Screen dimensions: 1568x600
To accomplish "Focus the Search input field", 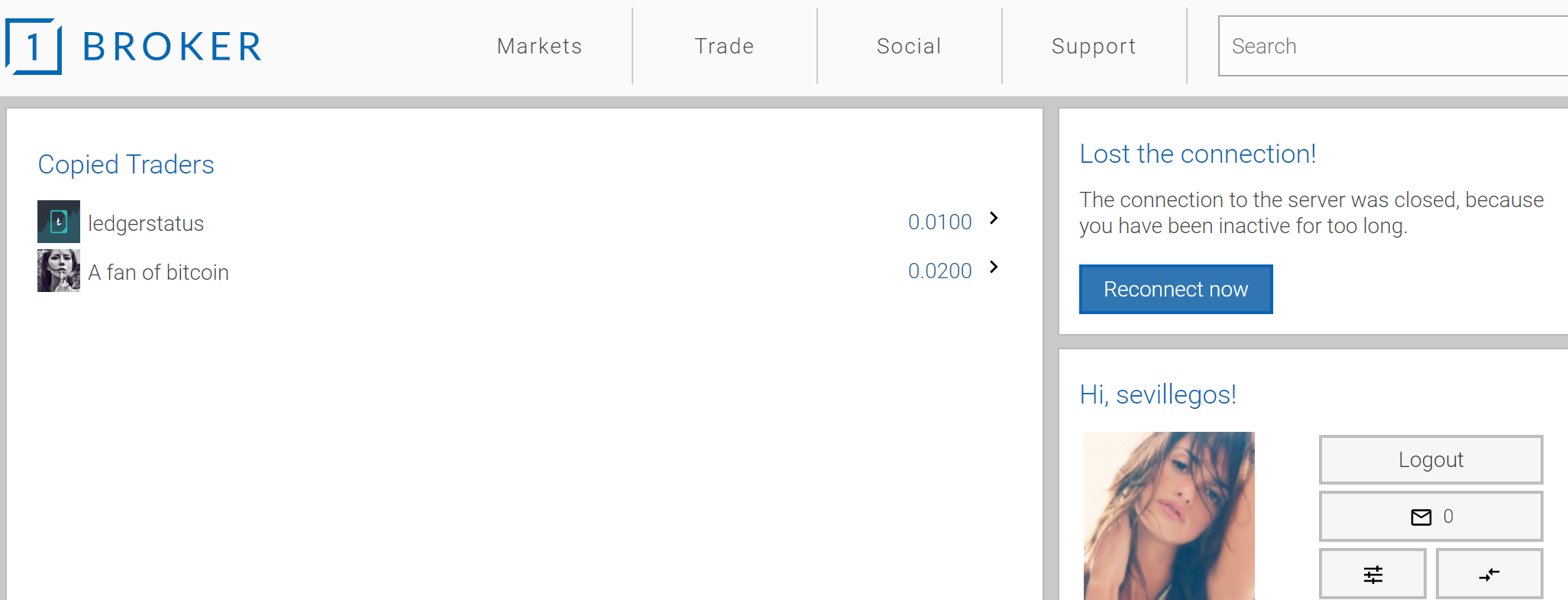I will (1392, 47).
